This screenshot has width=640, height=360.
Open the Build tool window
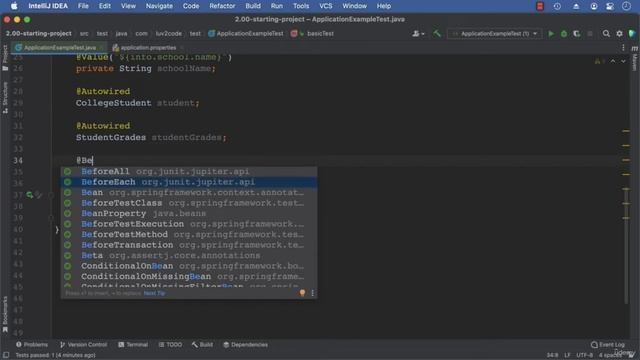click(202, 345)
